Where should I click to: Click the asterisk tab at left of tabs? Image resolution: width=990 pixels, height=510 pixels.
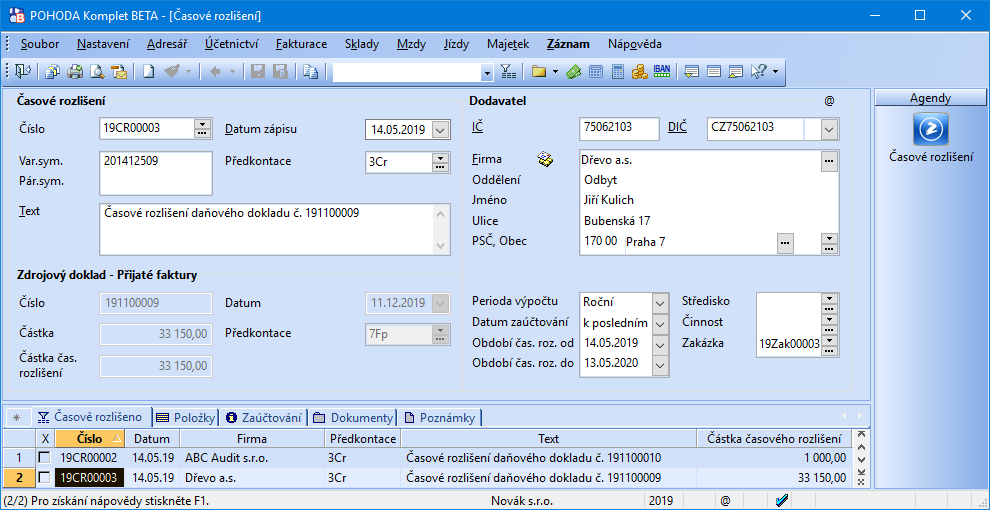(17, 417)
